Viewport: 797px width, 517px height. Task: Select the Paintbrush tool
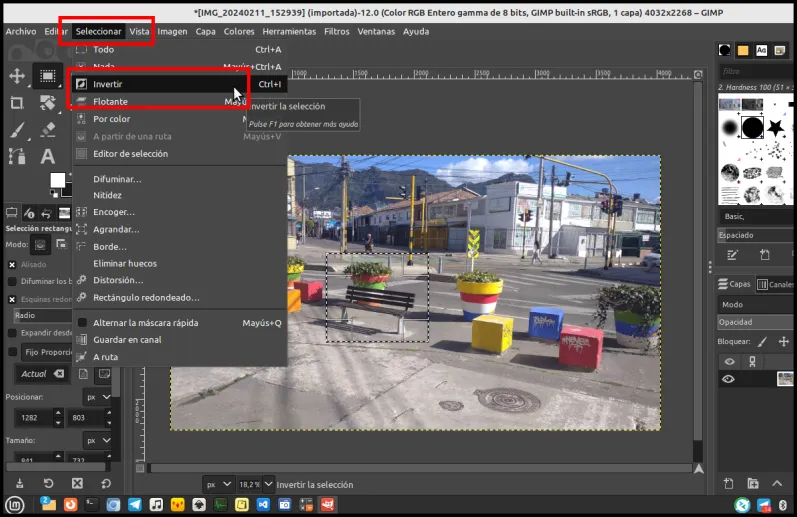coord(17,130)
